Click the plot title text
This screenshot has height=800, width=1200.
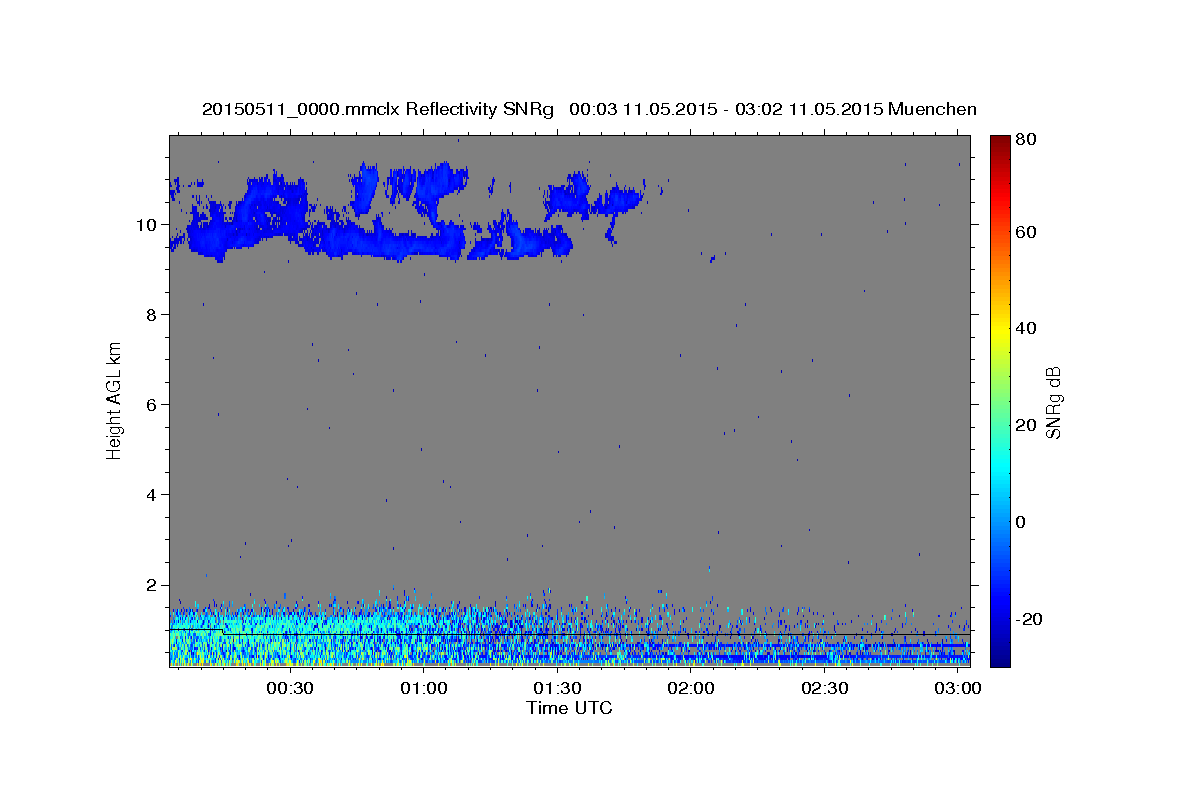point(589,109)
